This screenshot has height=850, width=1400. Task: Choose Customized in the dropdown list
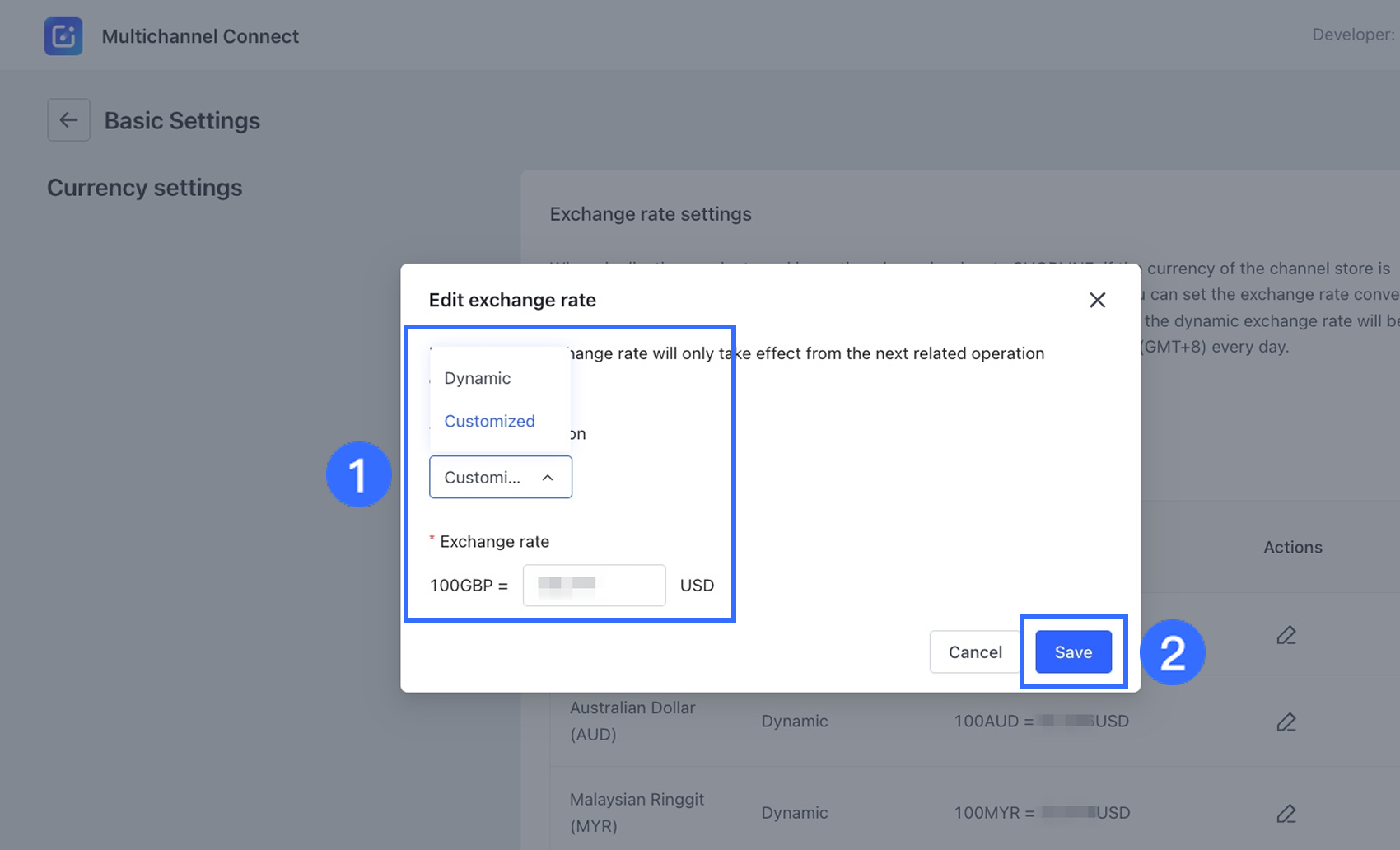click(x=489, y=421)
